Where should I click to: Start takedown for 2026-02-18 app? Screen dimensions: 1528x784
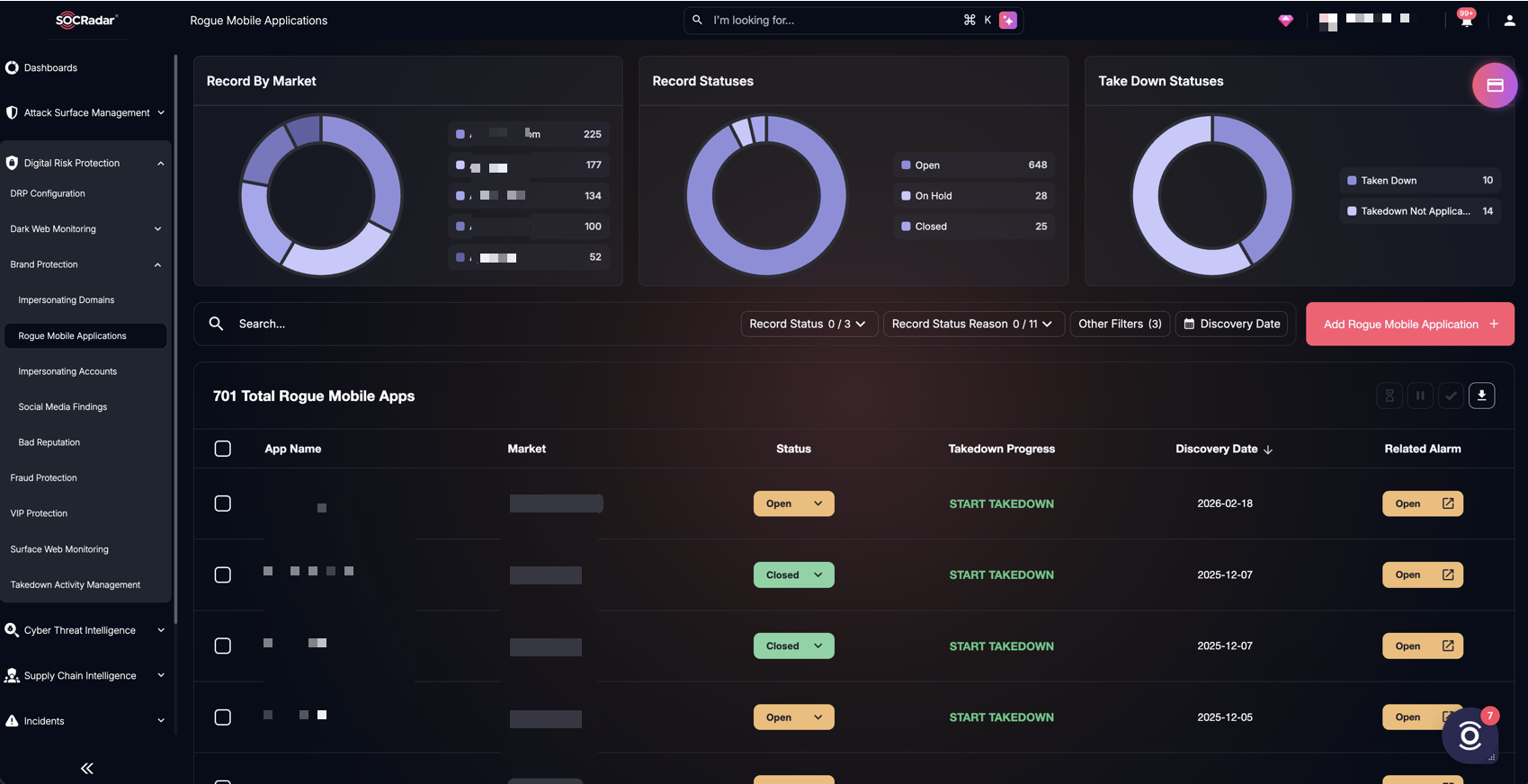coord(1002,503)
